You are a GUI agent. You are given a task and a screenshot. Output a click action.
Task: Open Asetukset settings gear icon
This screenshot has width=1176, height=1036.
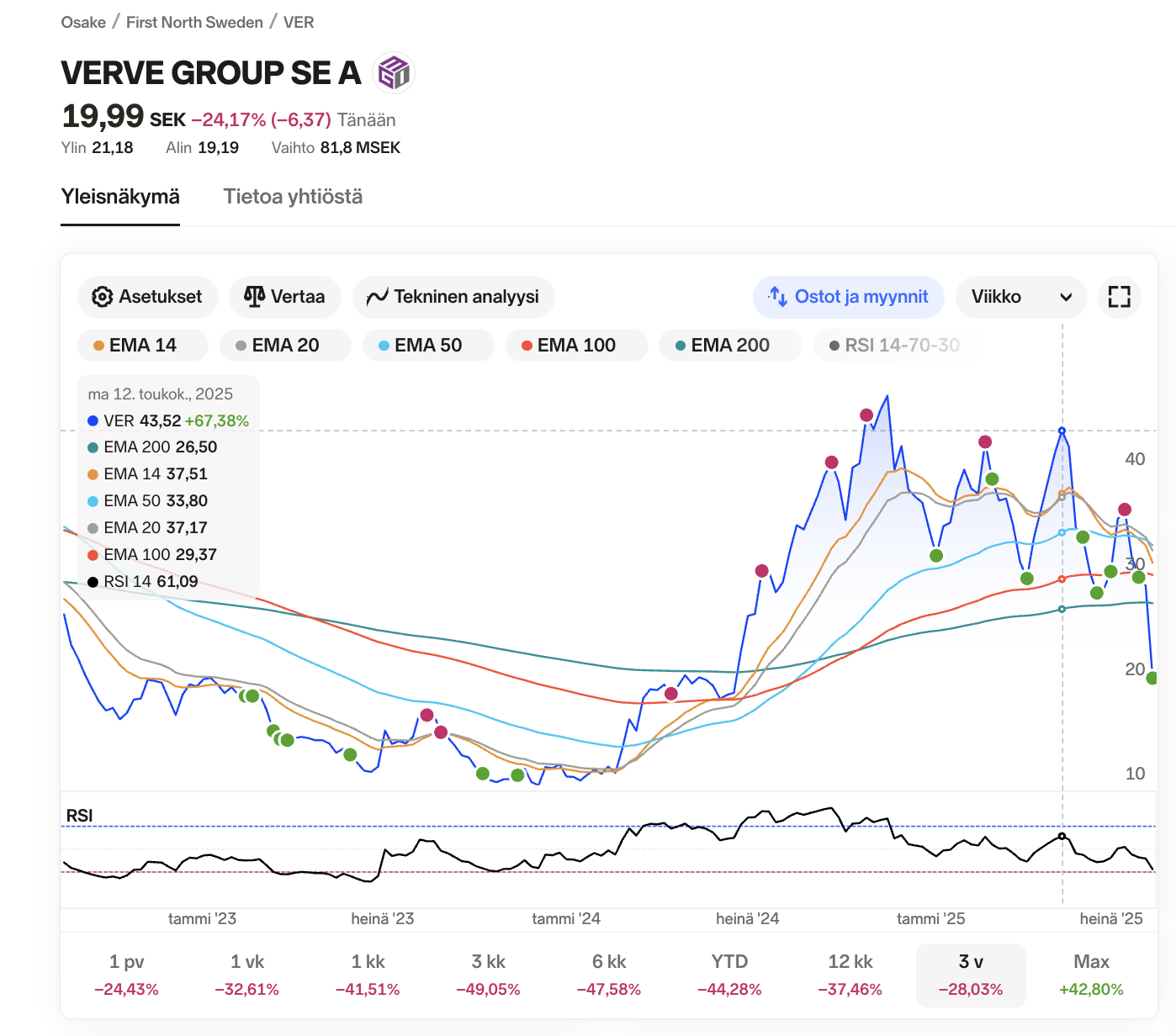pyautogui.click(x=102, y=297)
